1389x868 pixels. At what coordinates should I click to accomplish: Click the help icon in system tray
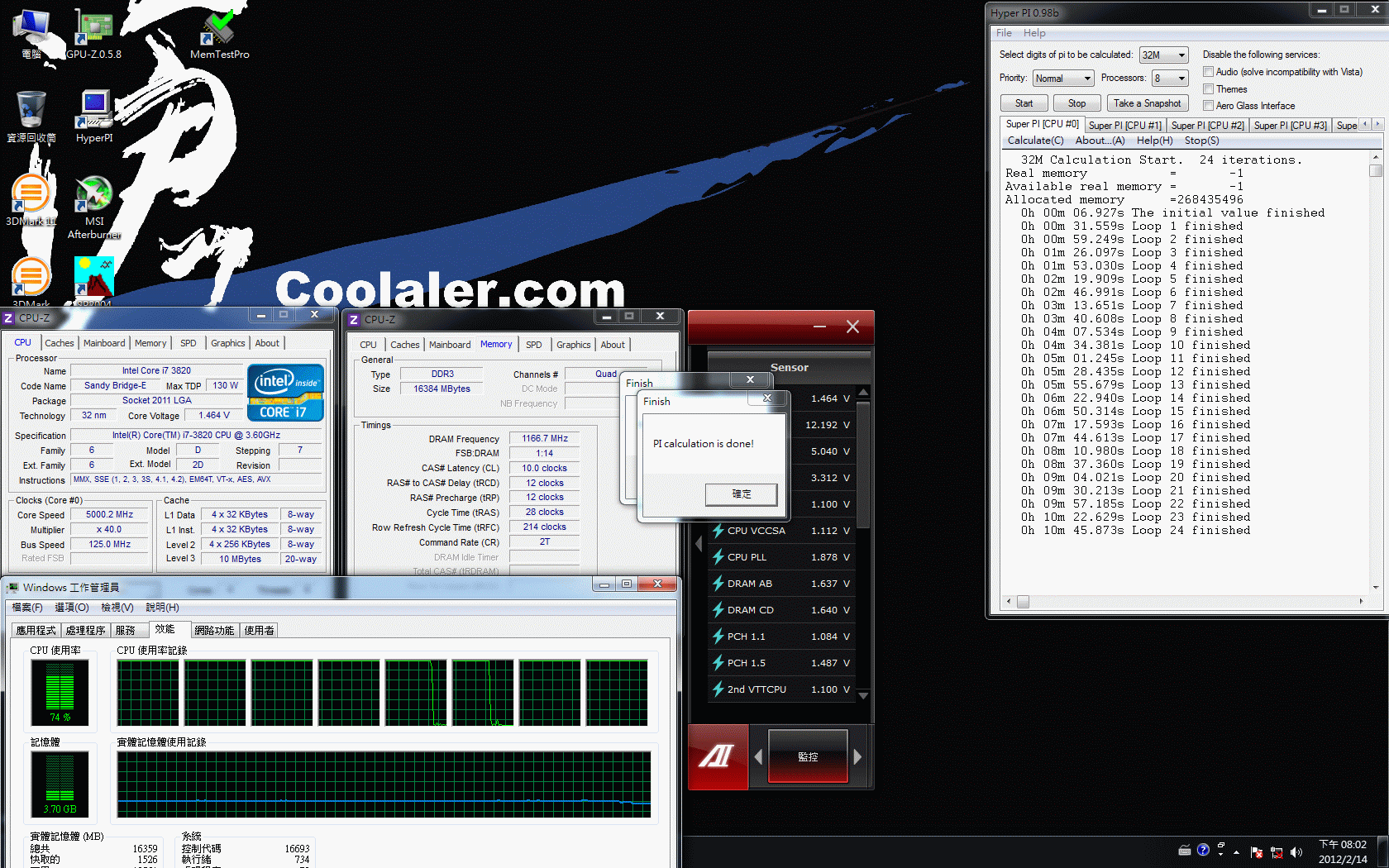pyautogui.click(x=1203, y=850)
